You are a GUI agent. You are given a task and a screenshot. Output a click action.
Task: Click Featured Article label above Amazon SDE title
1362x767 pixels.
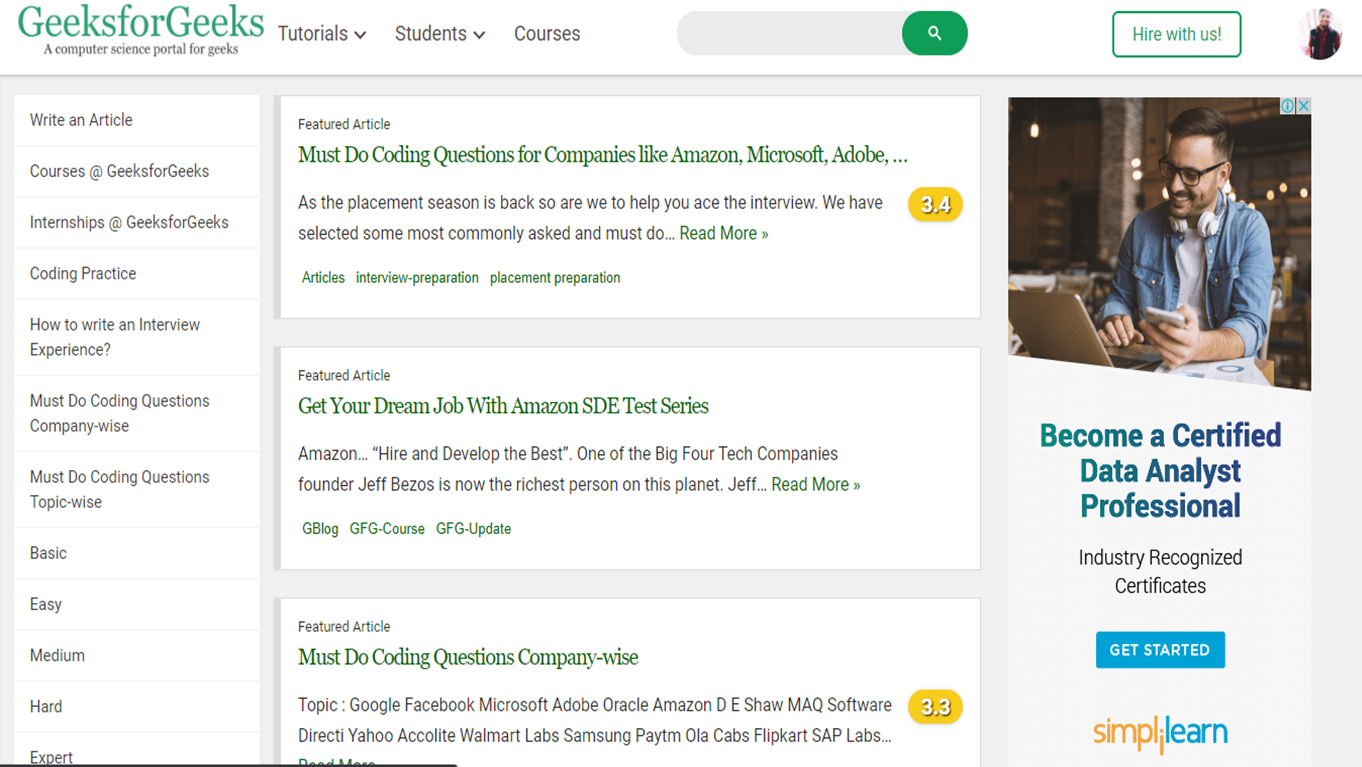344,376
